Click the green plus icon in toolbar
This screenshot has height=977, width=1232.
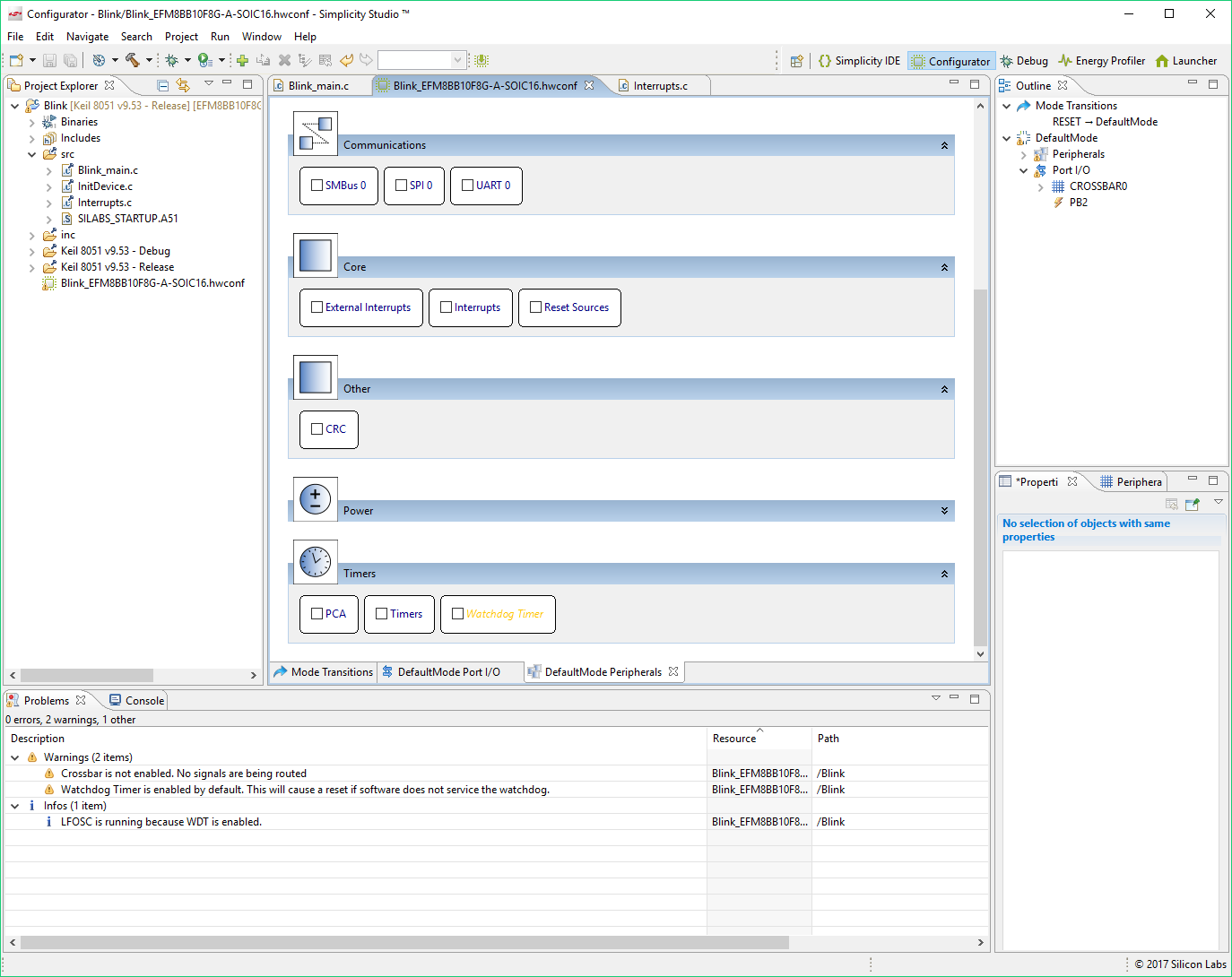pos(242,60)
